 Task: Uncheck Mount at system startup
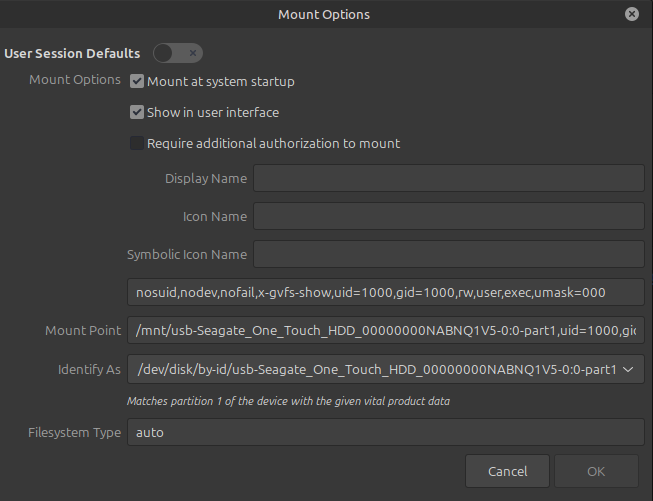click(138, 81)
